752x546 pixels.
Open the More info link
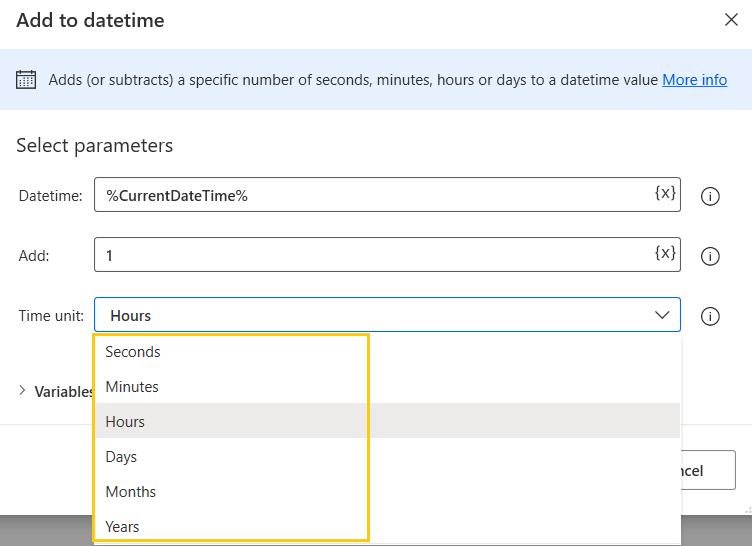(694, 80)
